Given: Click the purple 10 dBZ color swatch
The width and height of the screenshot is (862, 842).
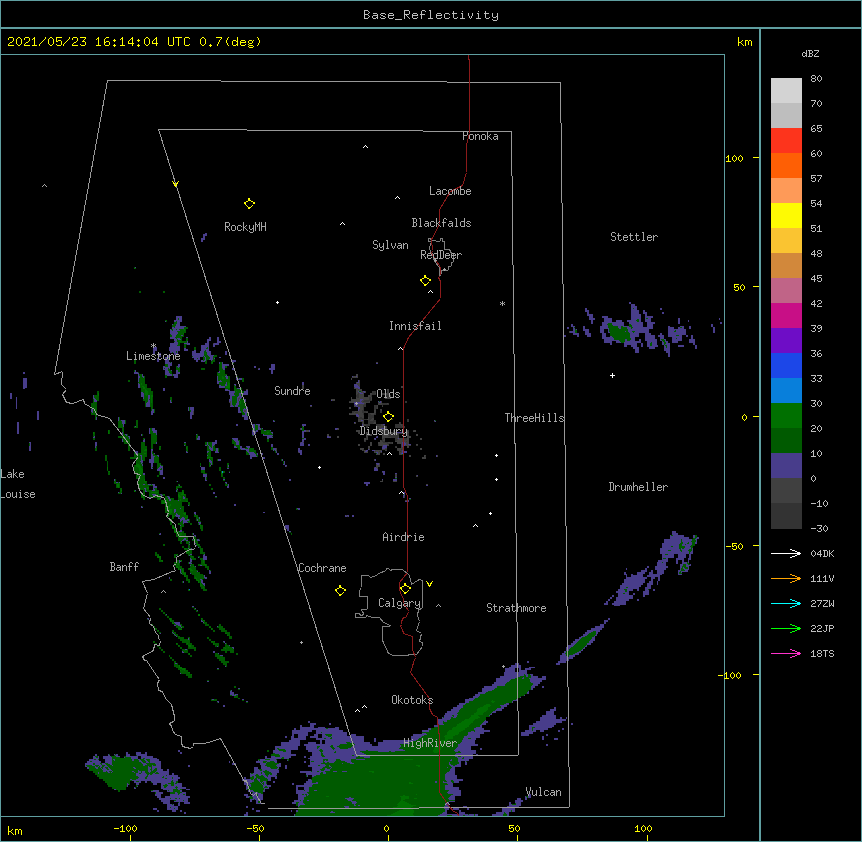Looking at the screenshot, I should pos(786,466).
